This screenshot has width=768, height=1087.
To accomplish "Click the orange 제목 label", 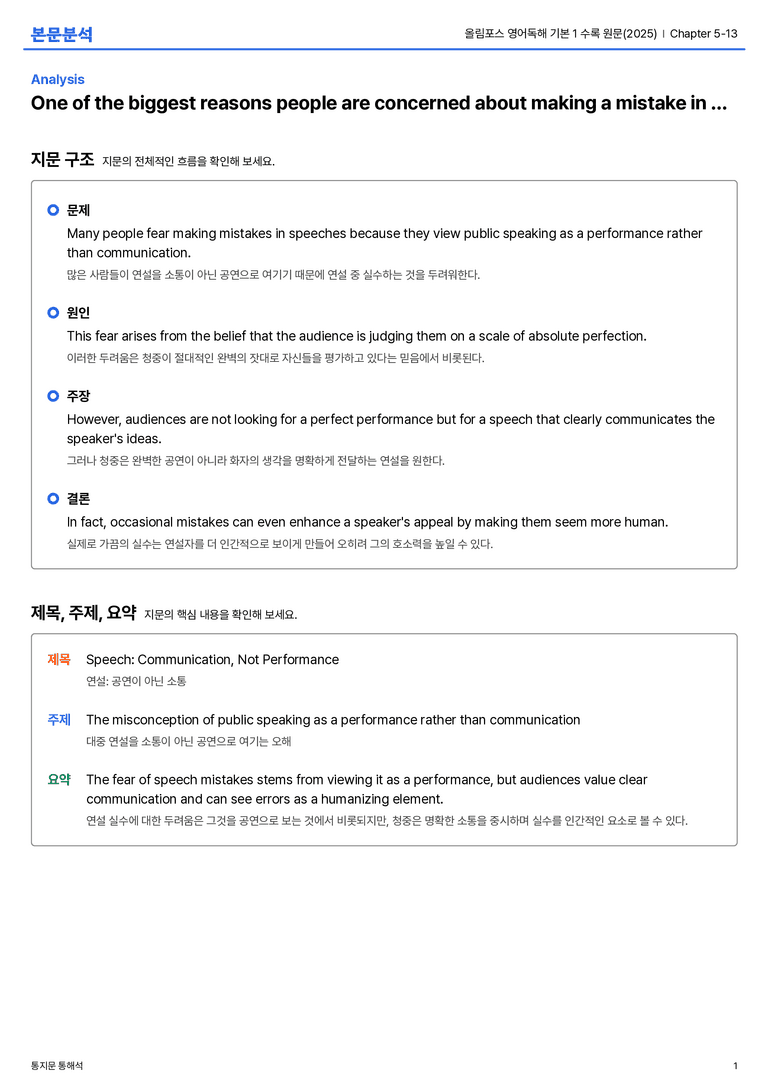I will pyautogui.click(x=59, y=659).
